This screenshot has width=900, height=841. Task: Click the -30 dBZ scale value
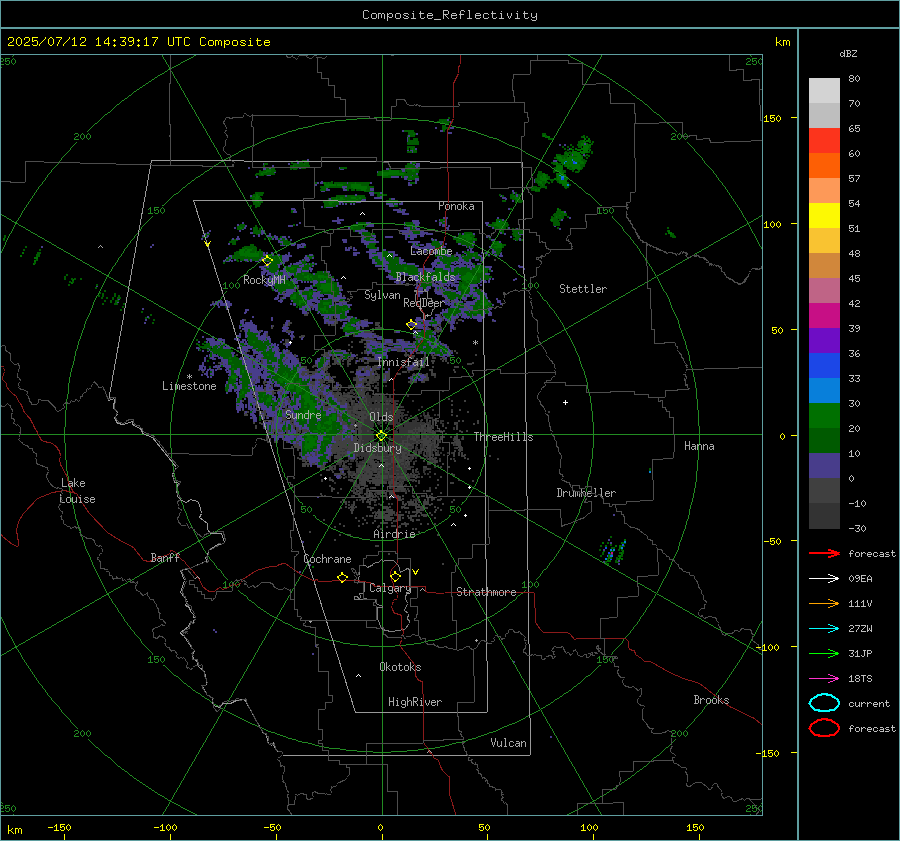click(x=857, y=529)
